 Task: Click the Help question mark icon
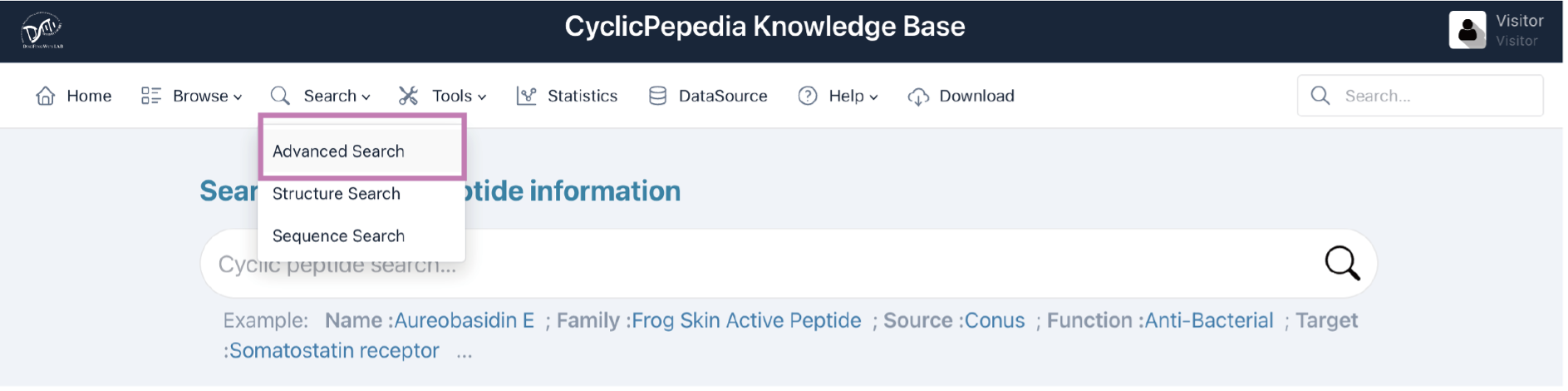(808, 96)
